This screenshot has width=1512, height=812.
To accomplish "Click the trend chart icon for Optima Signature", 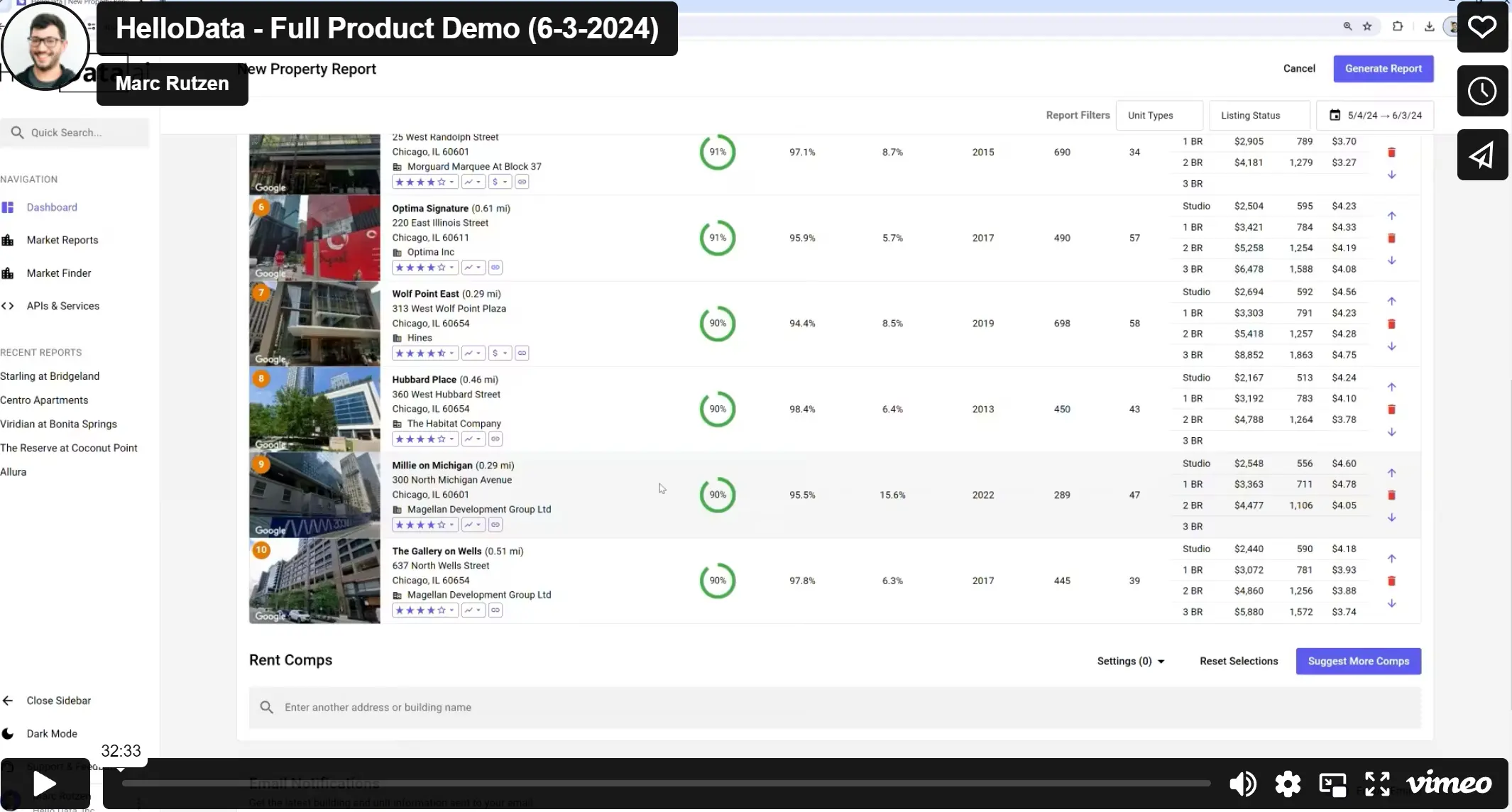I will point(471,268).
